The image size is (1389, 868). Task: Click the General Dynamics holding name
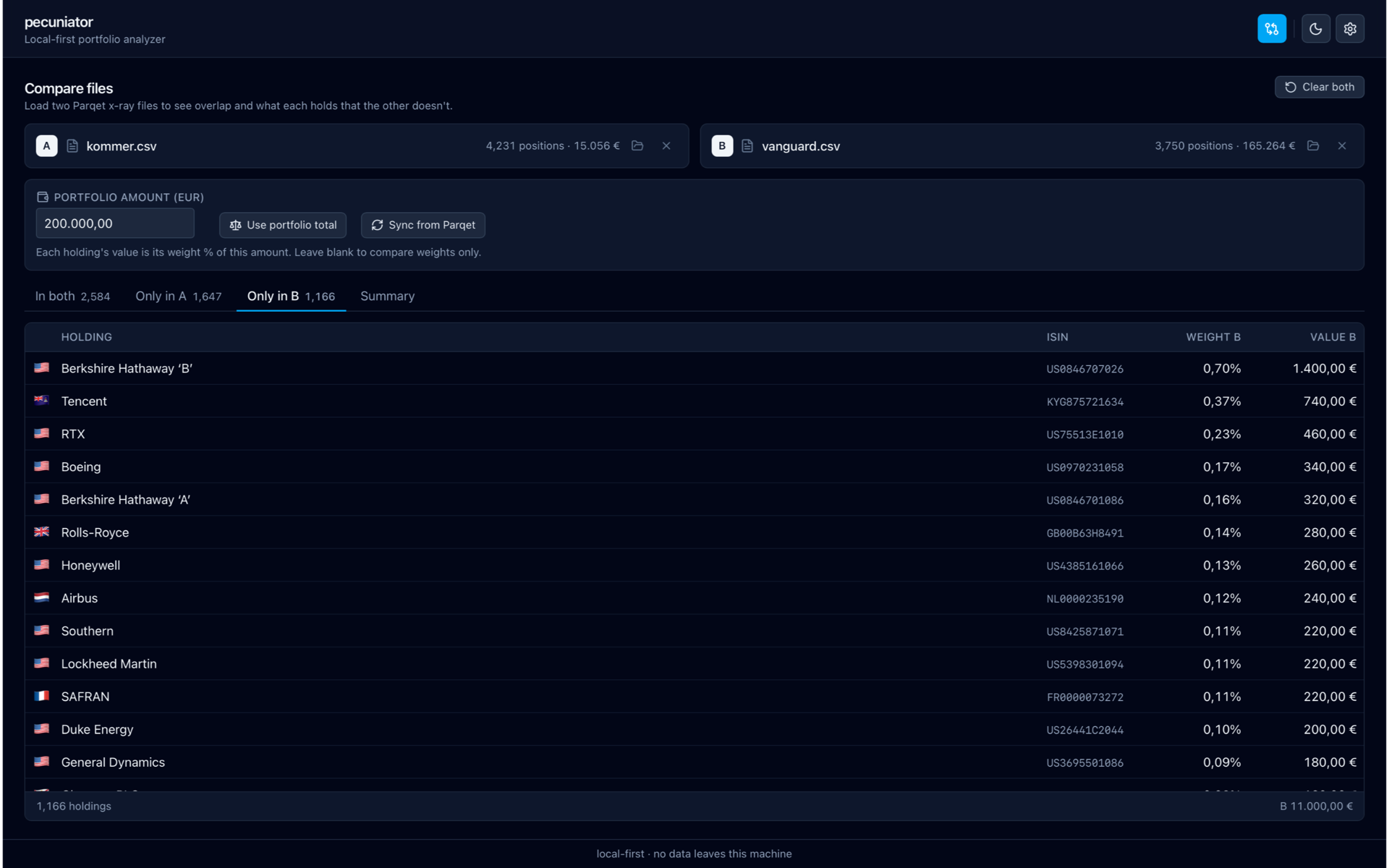coord(113,762)
